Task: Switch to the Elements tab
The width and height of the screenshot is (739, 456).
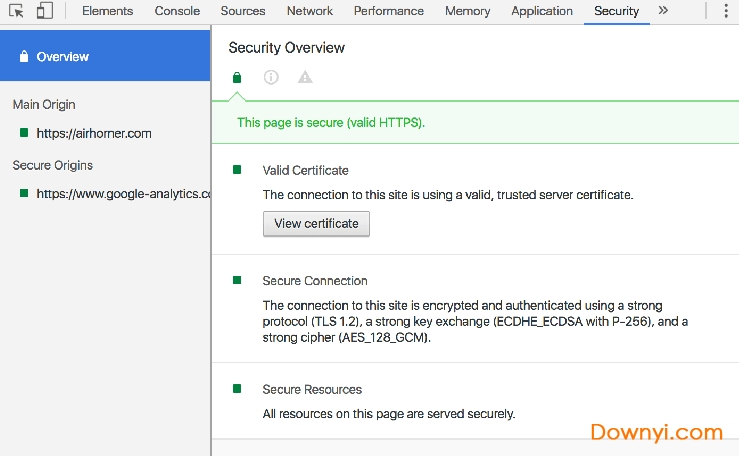Action: (107, 11)
